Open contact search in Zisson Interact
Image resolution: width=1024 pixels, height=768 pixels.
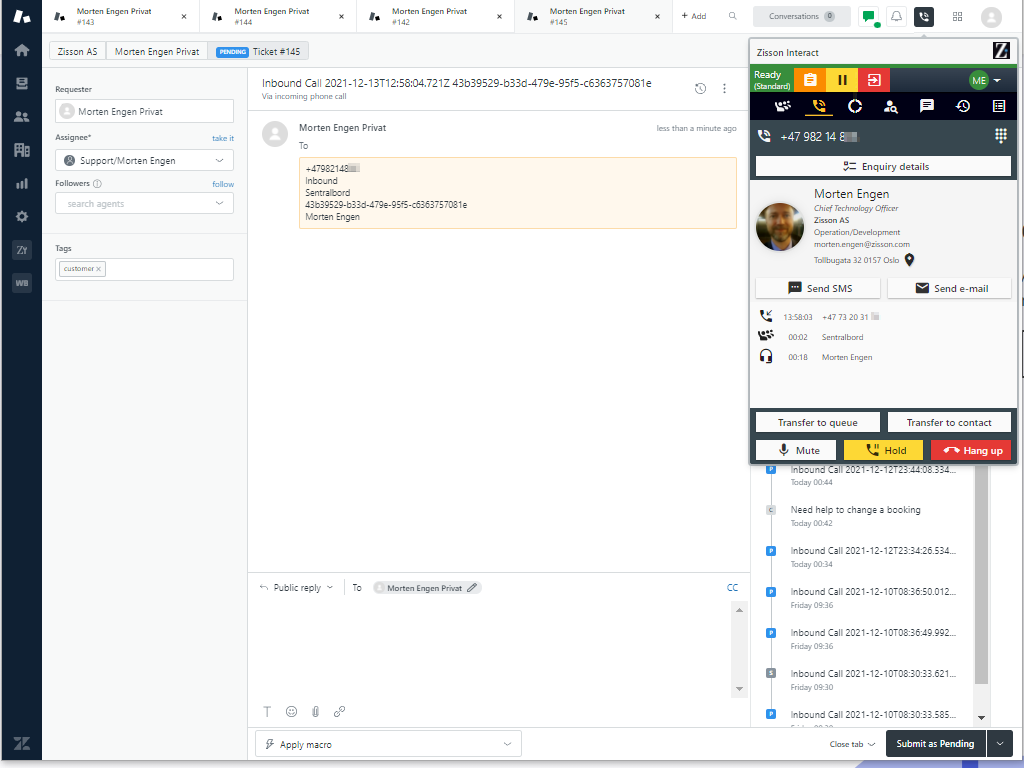pyautogui.click(x=890, y=106)
